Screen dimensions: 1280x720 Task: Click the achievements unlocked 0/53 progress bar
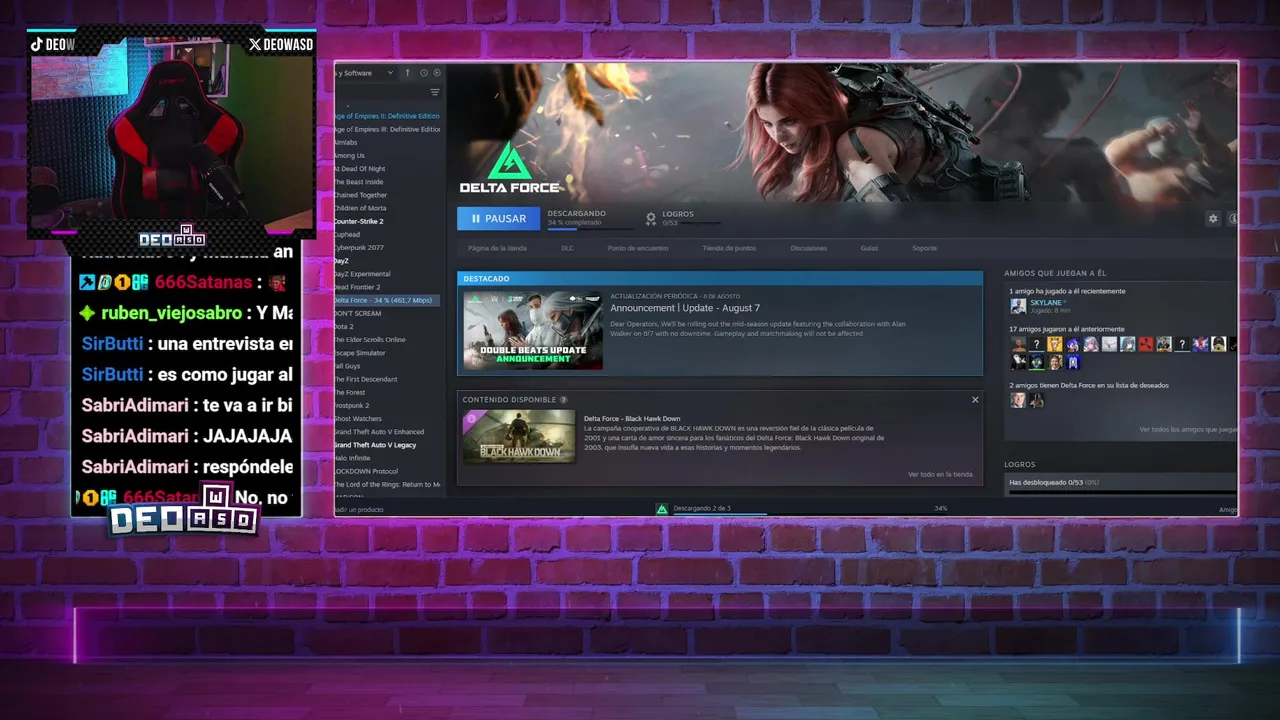[1122, 491]
